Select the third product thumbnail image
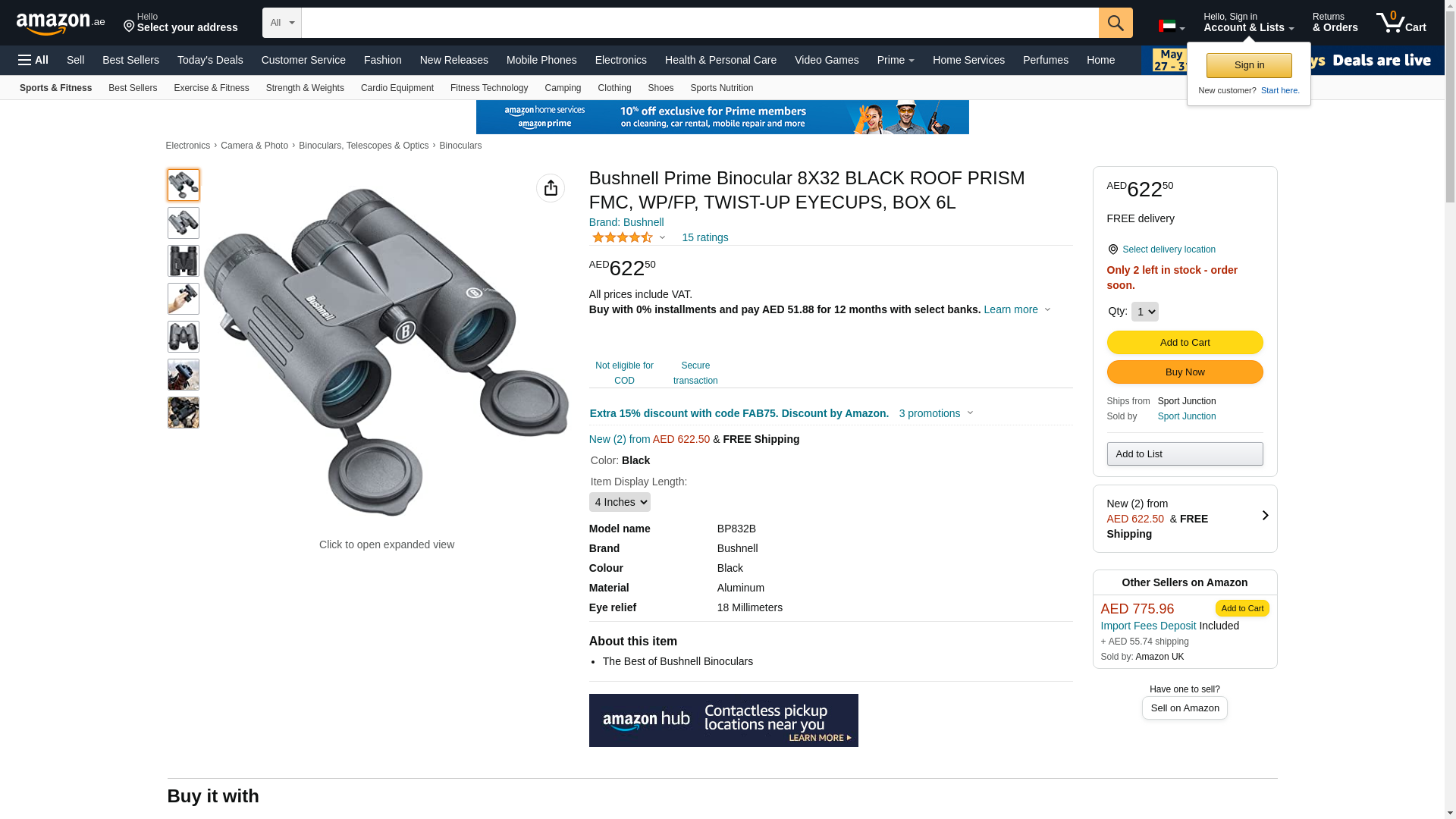 point(184,261)
